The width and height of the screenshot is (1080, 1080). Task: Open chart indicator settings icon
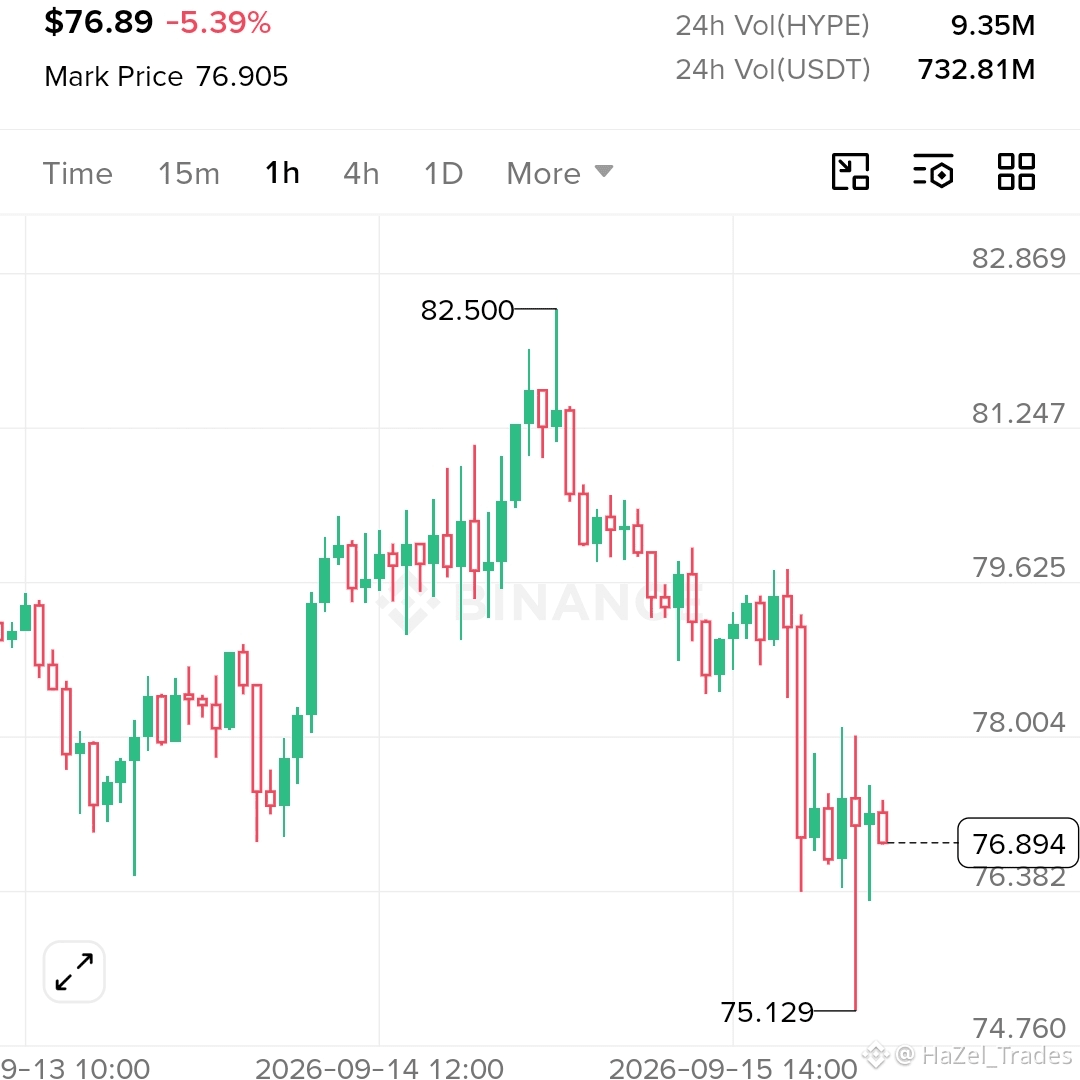pyautogui.click(x=933, y=172)
